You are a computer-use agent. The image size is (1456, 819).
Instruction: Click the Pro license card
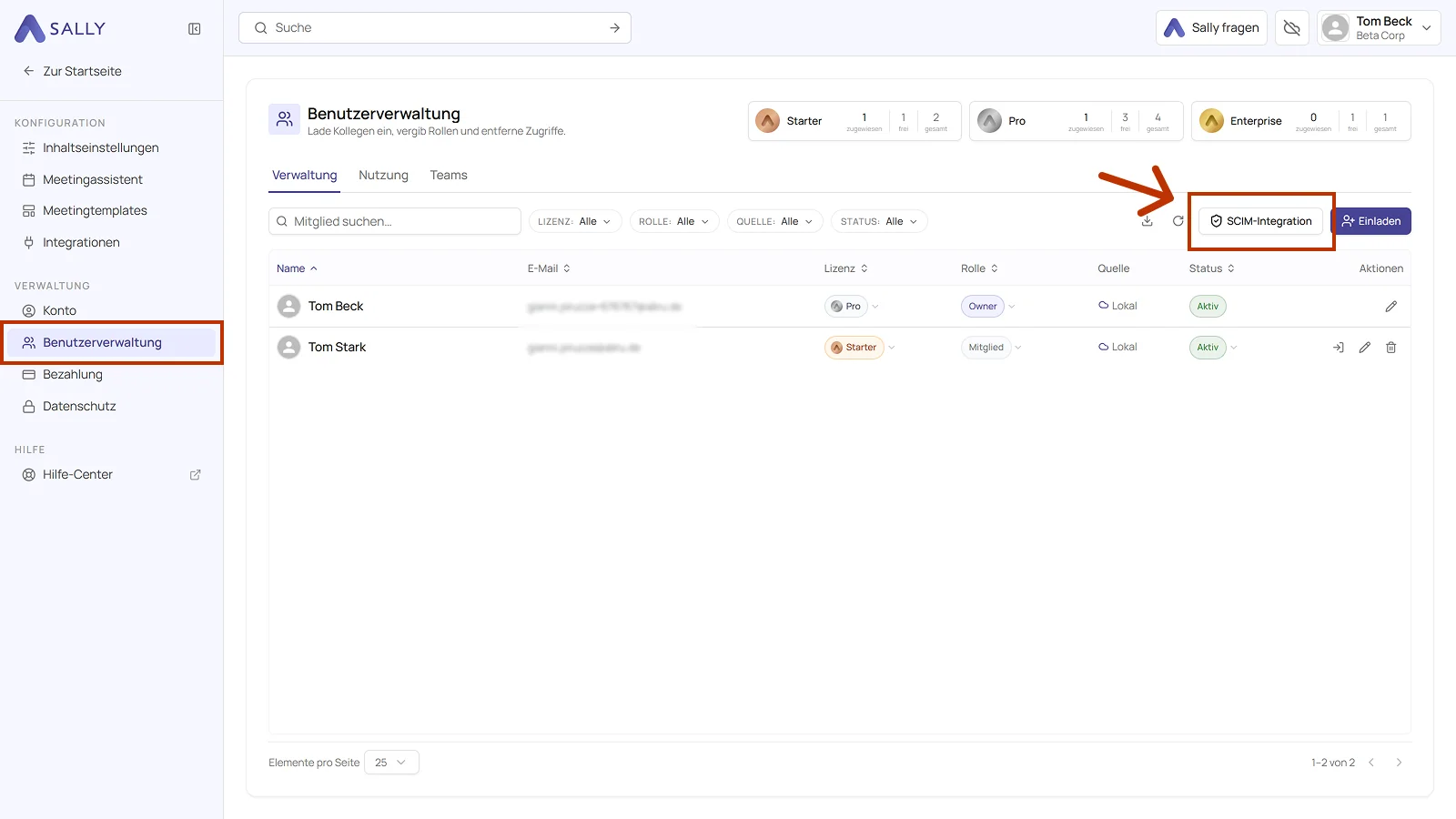click(x=1077, y=121)
